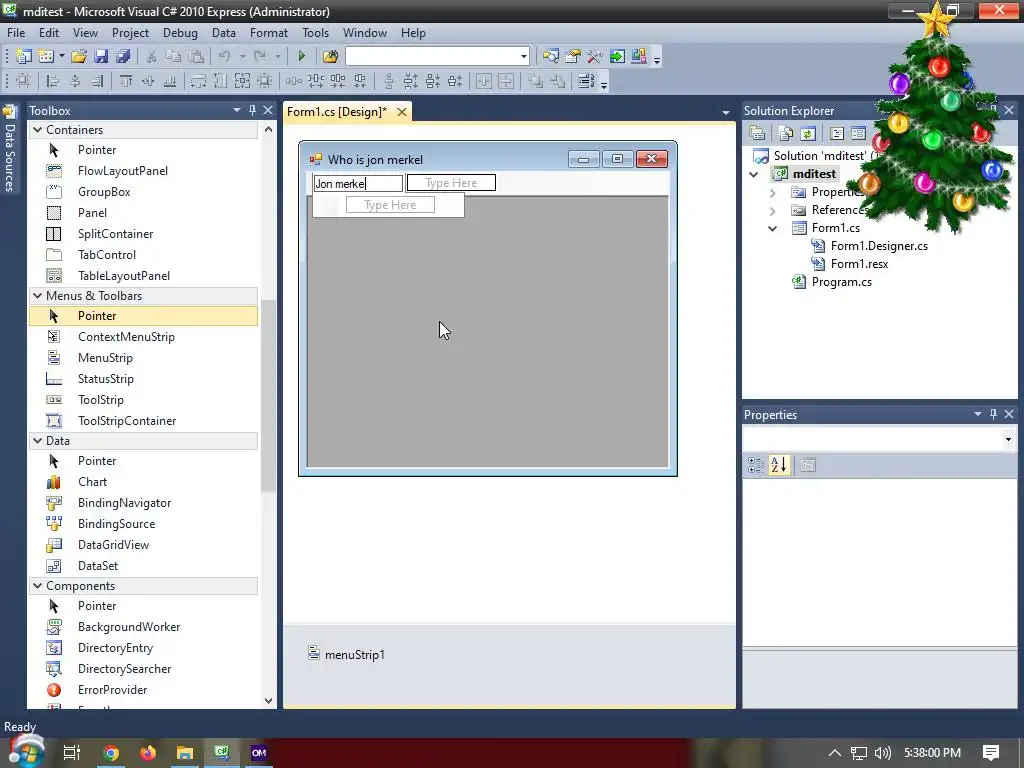Start debugging with the green play arrow
This screenshot has height=768, width=1024.
click(x=302, y=56)
